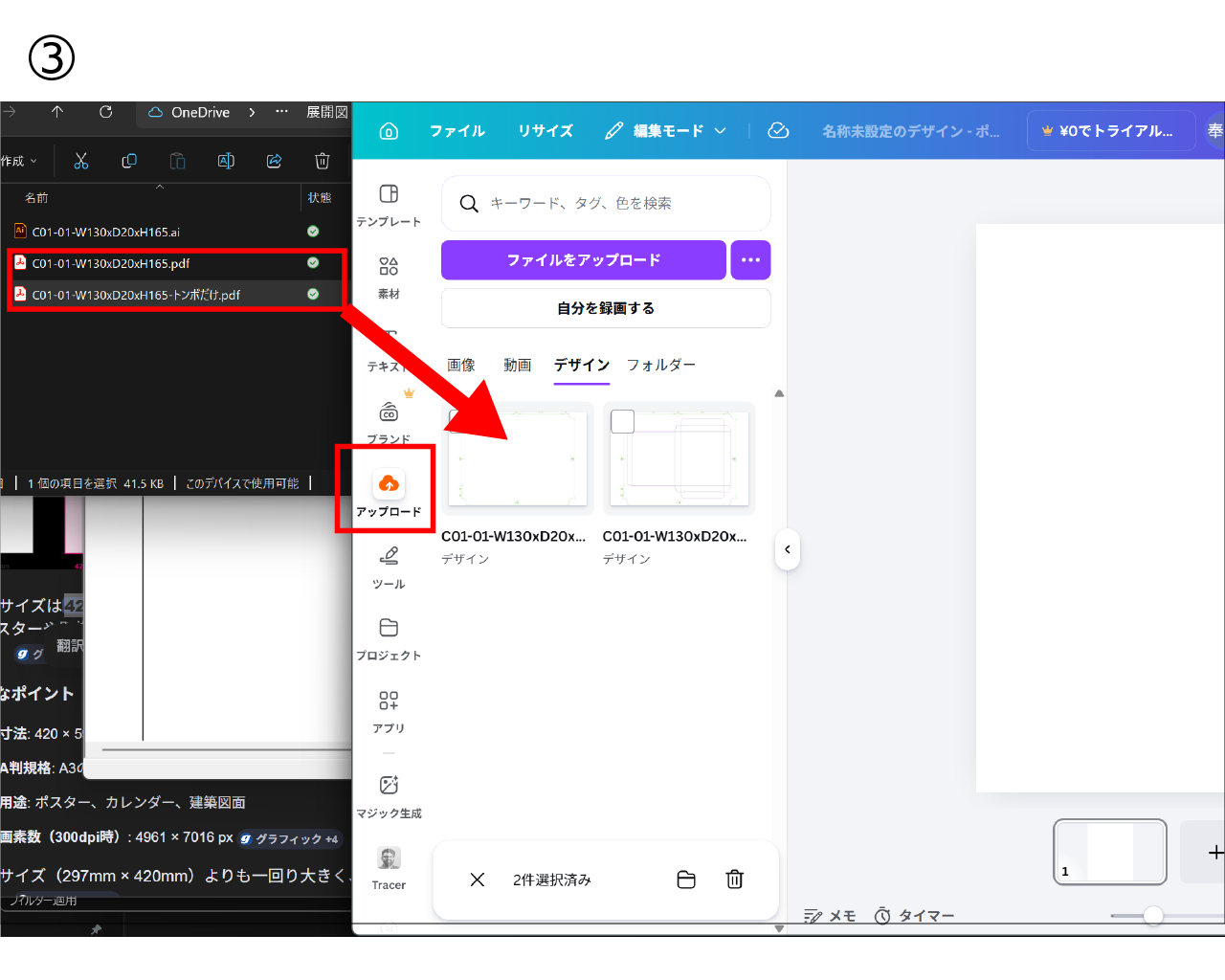Switch to the Images (画像) tab
The image size is (1225, 980).
pos(461,365)
